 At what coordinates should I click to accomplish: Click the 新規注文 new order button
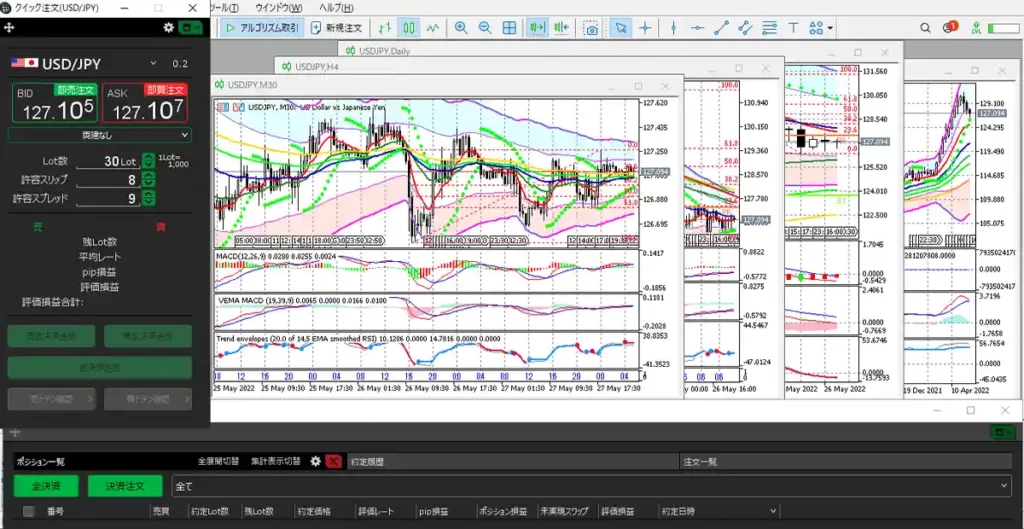(337, 28)
